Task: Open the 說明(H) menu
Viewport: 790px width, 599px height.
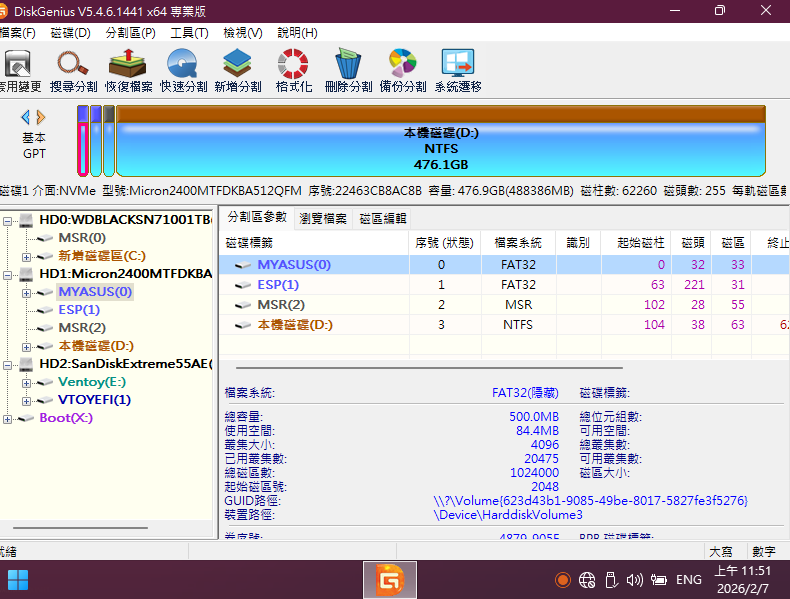Action: click(297, 33)
